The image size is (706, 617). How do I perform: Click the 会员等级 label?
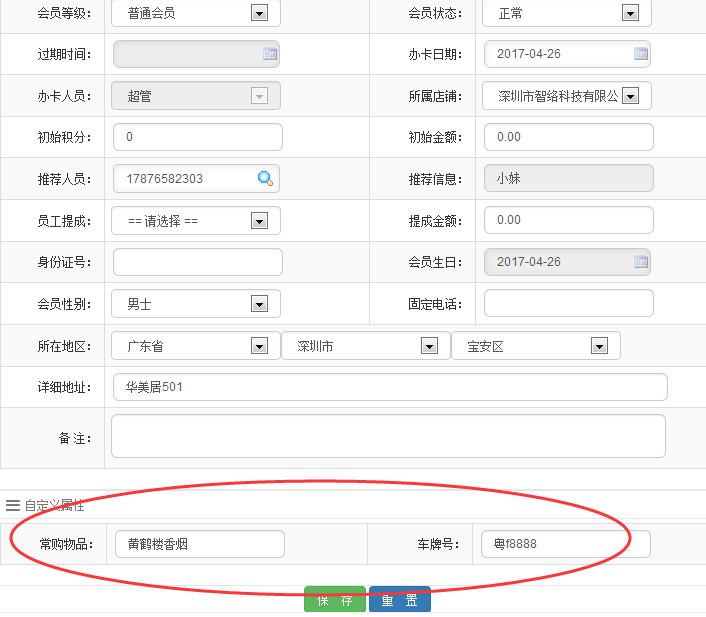[x=64, y=13]
